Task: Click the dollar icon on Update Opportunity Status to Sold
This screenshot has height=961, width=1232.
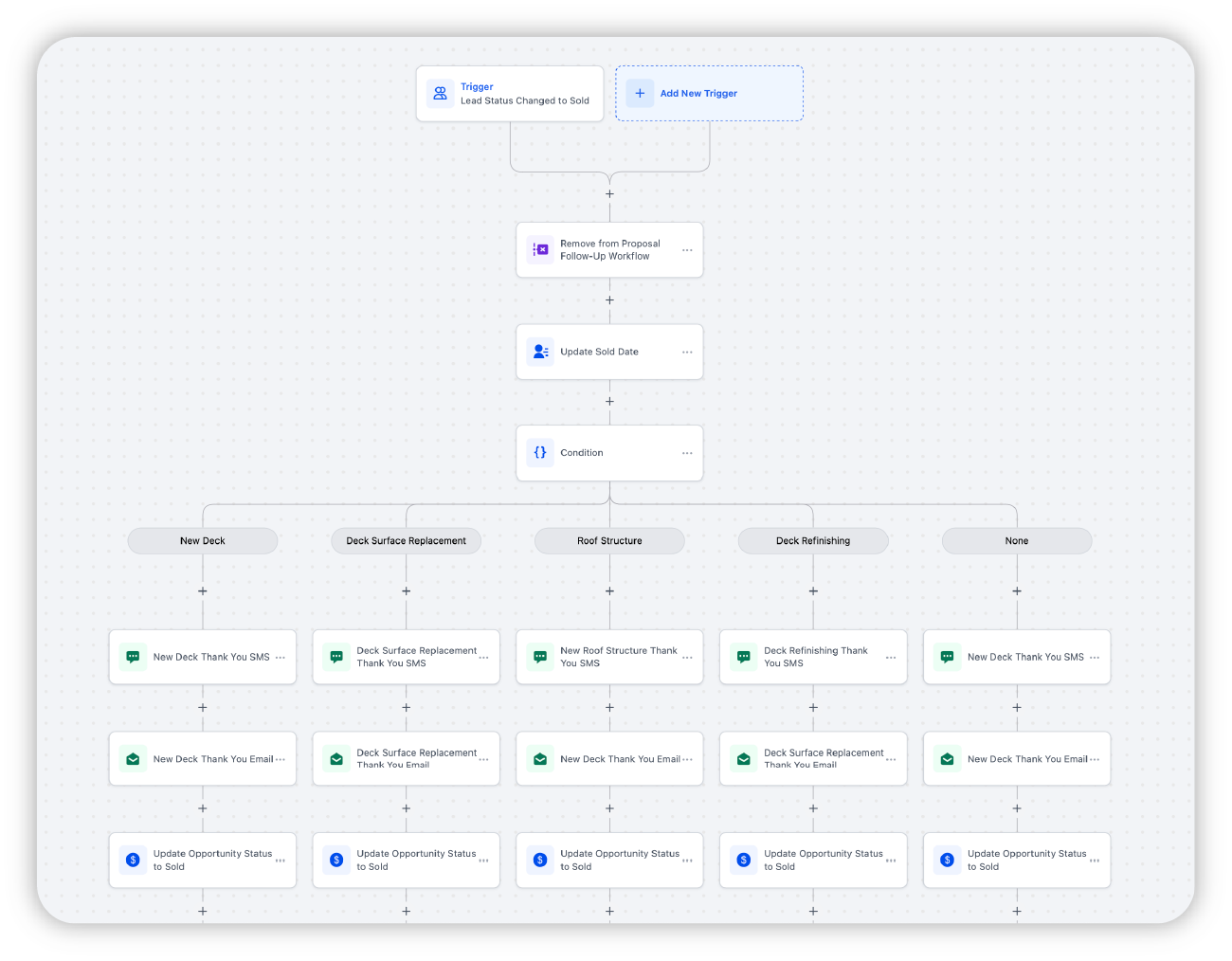Action: click(133, 859)
